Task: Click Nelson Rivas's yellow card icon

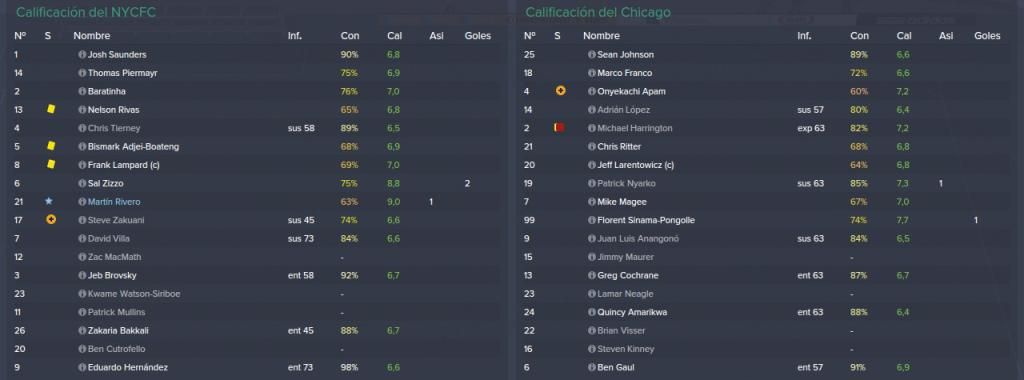Action: click(x=51, y=110)
